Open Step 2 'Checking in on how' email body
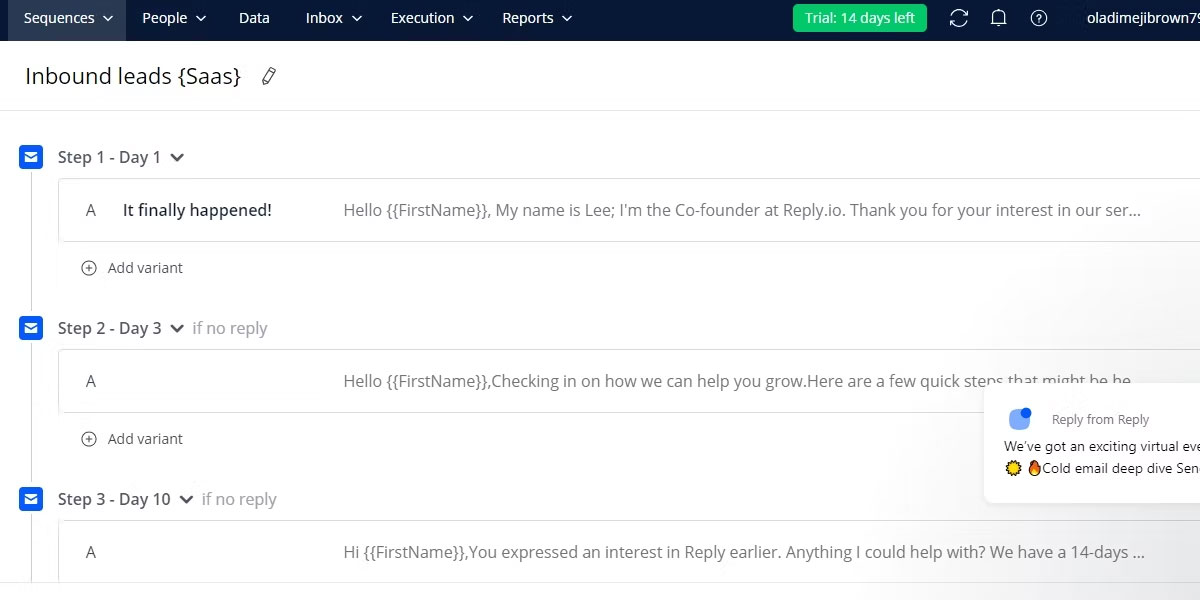This screenshot has height=600, width=1200. click(737, 381)
